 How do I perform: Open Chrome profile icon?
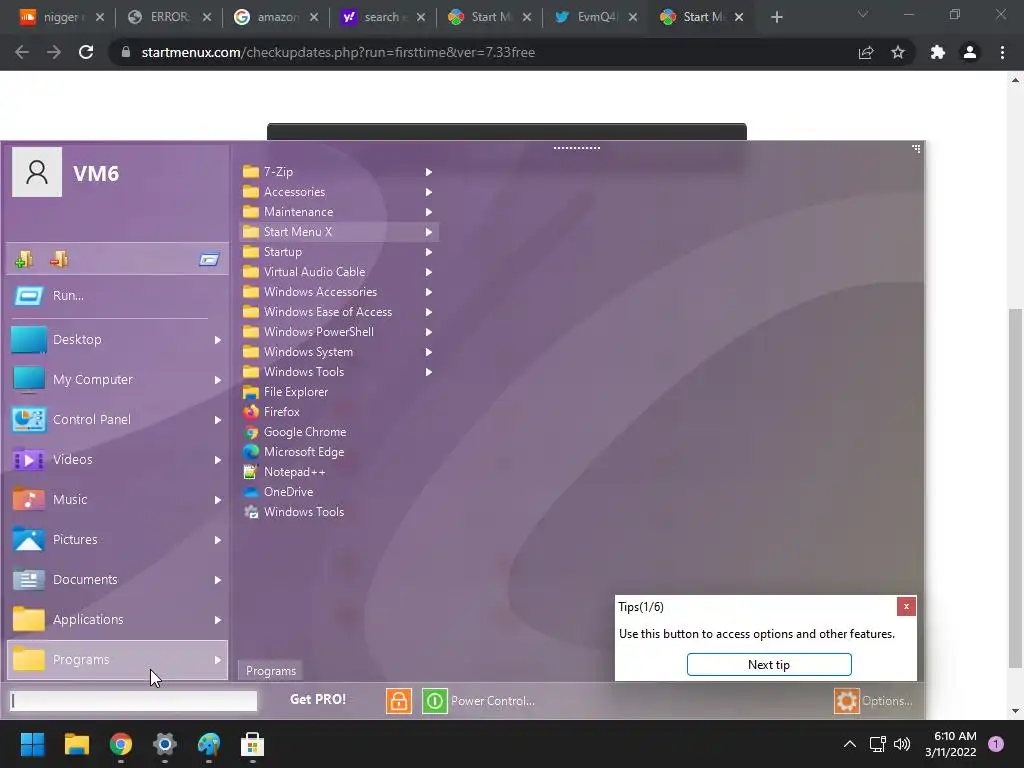970,52
